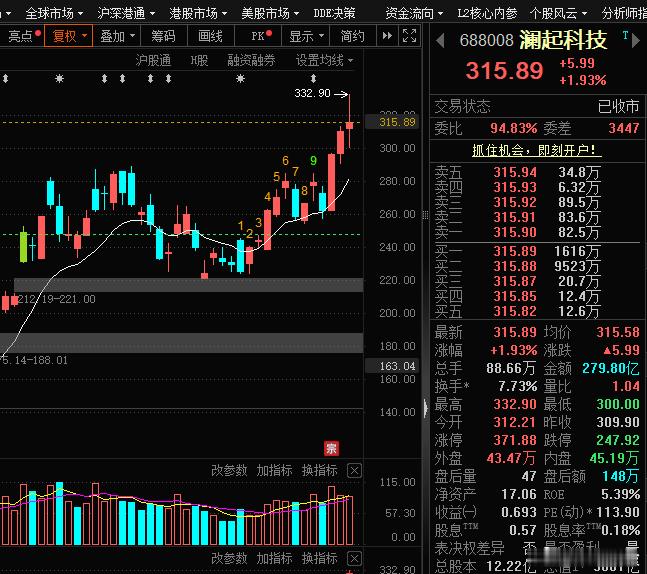The height and width of the screenshot is (574, 647).
Task: Click 跌停 value 247.92
Action: (618, 440)
